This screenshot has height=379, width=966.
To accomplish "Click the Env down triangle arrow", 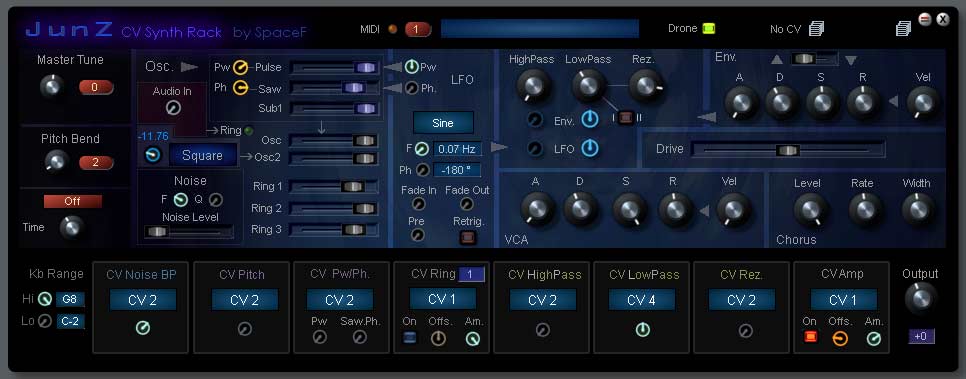I will pyautogui.click(x=851, y=60).
